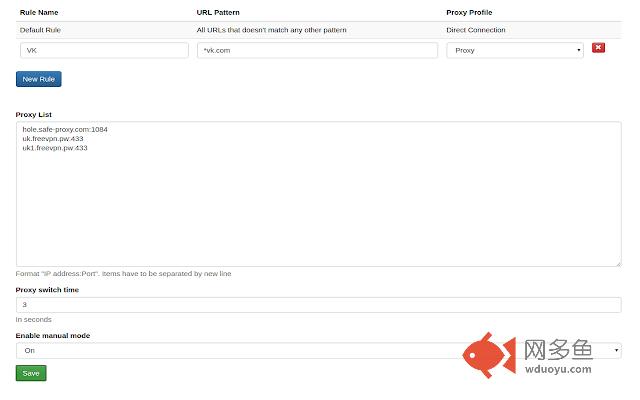The width and height of the screenshot is (640, 400).
Task: Click the Direct Connection profile text
Action: coord(476,30)
